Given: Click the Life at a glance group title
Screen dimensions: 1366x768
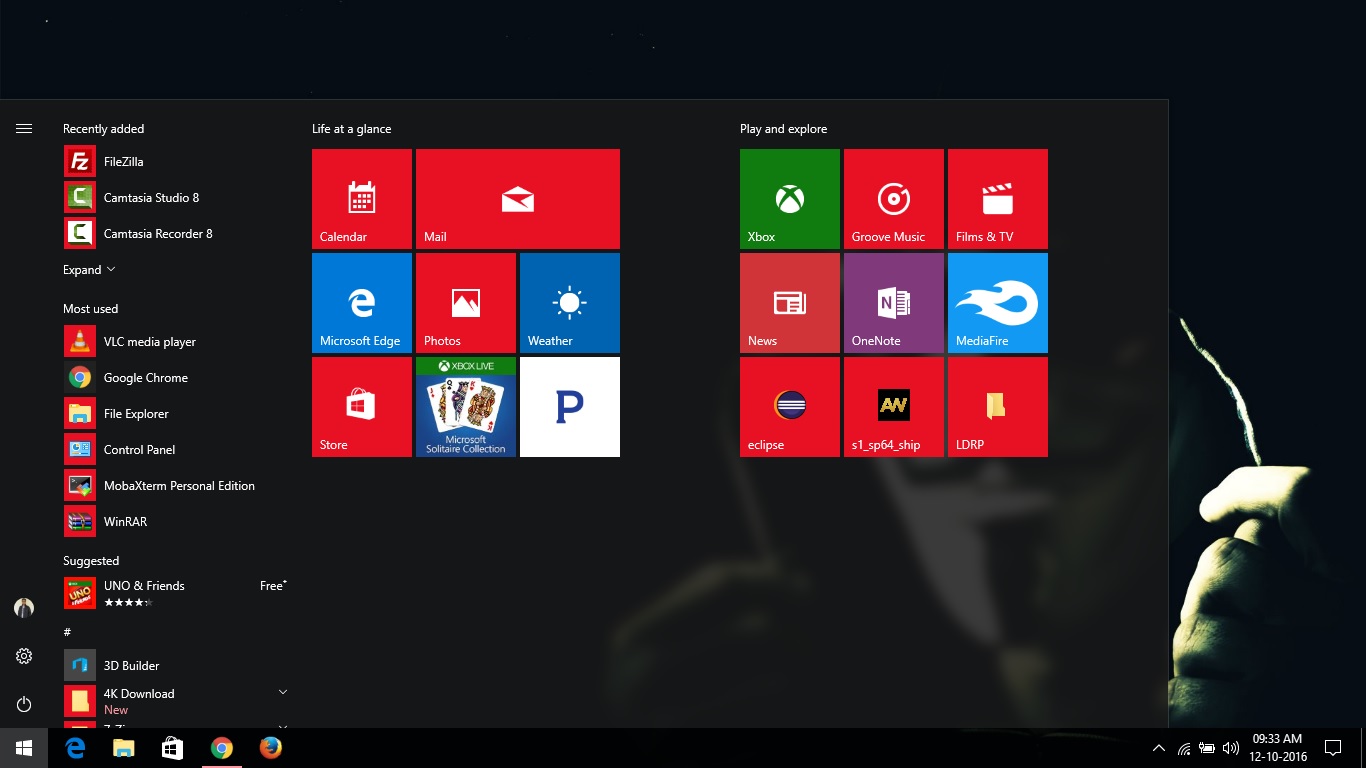Looking at the screenshot, I should (x=351, y=129).
